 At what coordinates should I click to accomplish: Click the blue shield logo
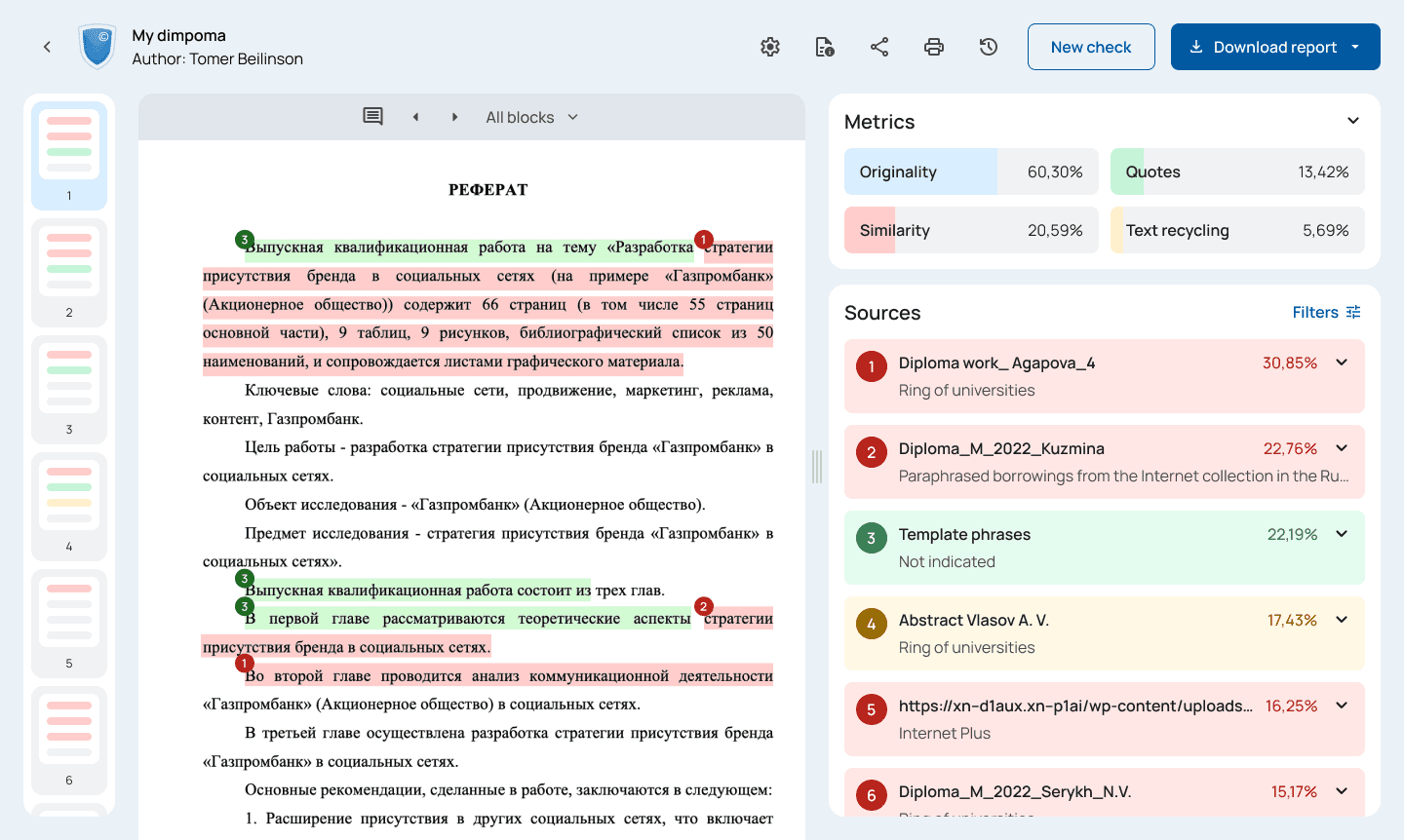click(x=97, y=47)
